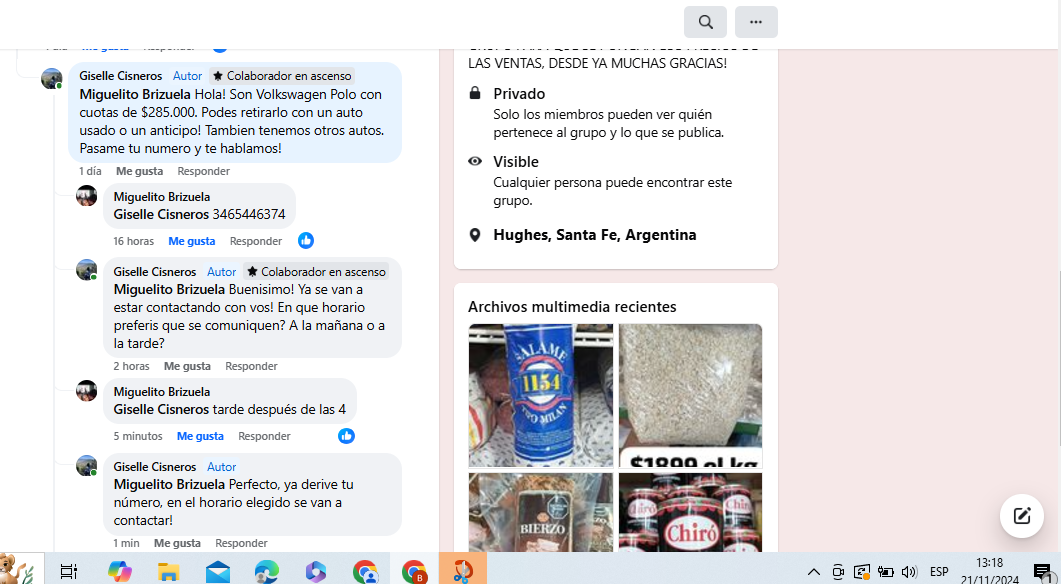Like Giselle's comment posted 1 min ago
The height and width of the screenshot is (584, 1061).
click(177, 543)
